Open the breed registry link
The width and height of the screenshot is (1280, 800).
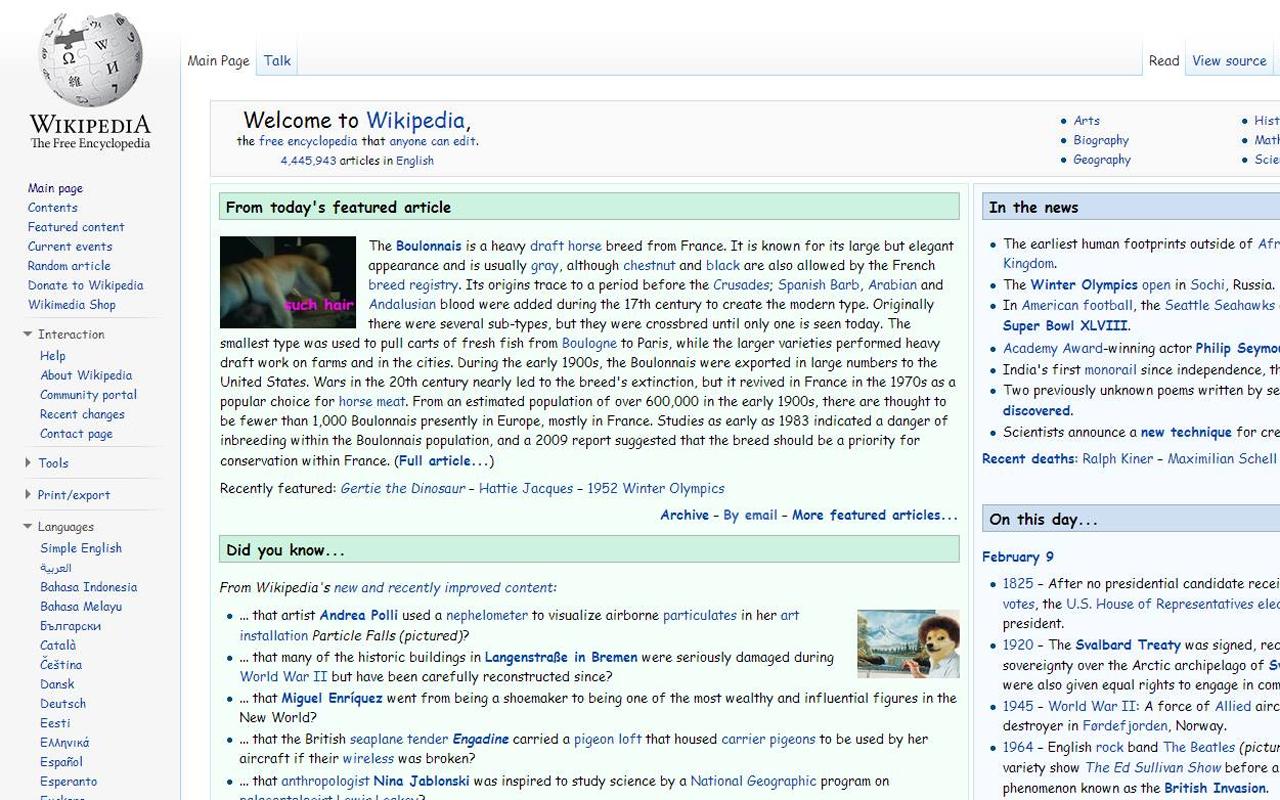[x=413, y=285]
